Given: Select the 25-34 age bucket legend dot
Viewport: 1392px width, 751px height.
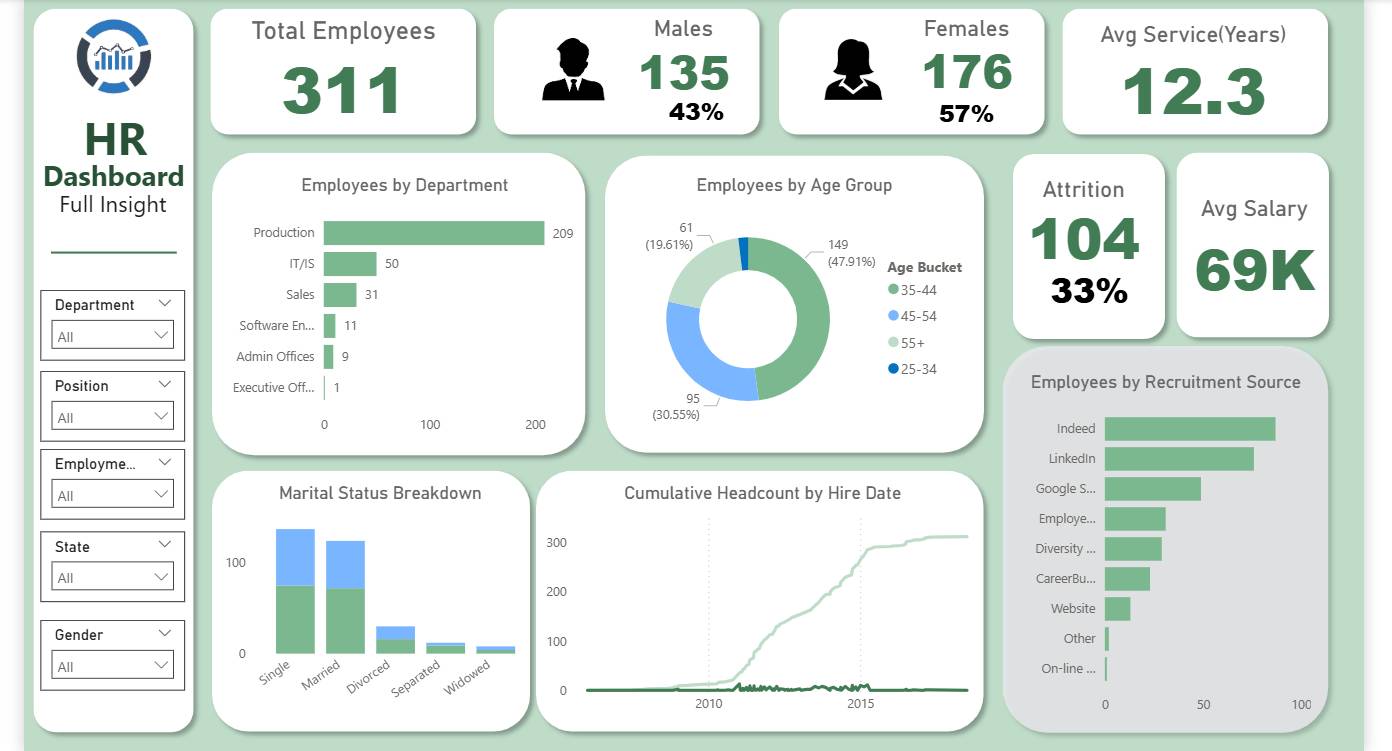Looking at the screenshot, I should coord(893,369).
